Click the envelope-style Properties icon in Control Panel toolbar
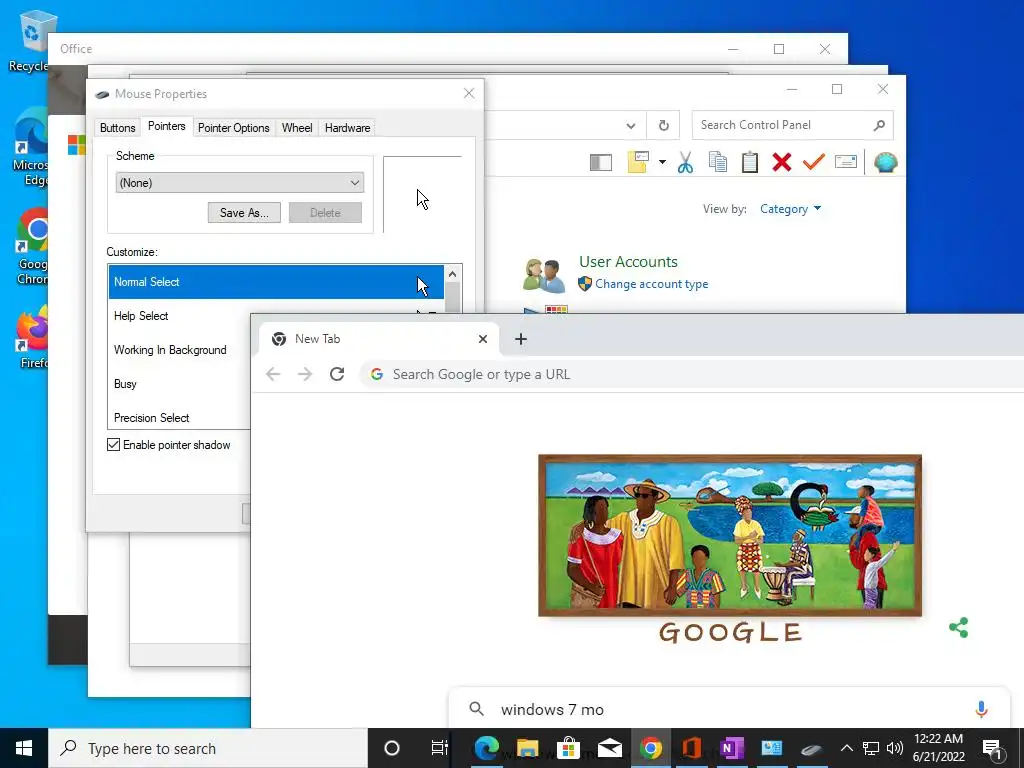The width and height of the screenshot is (1024, 768). pyautogui.click(x=846, y=161)
